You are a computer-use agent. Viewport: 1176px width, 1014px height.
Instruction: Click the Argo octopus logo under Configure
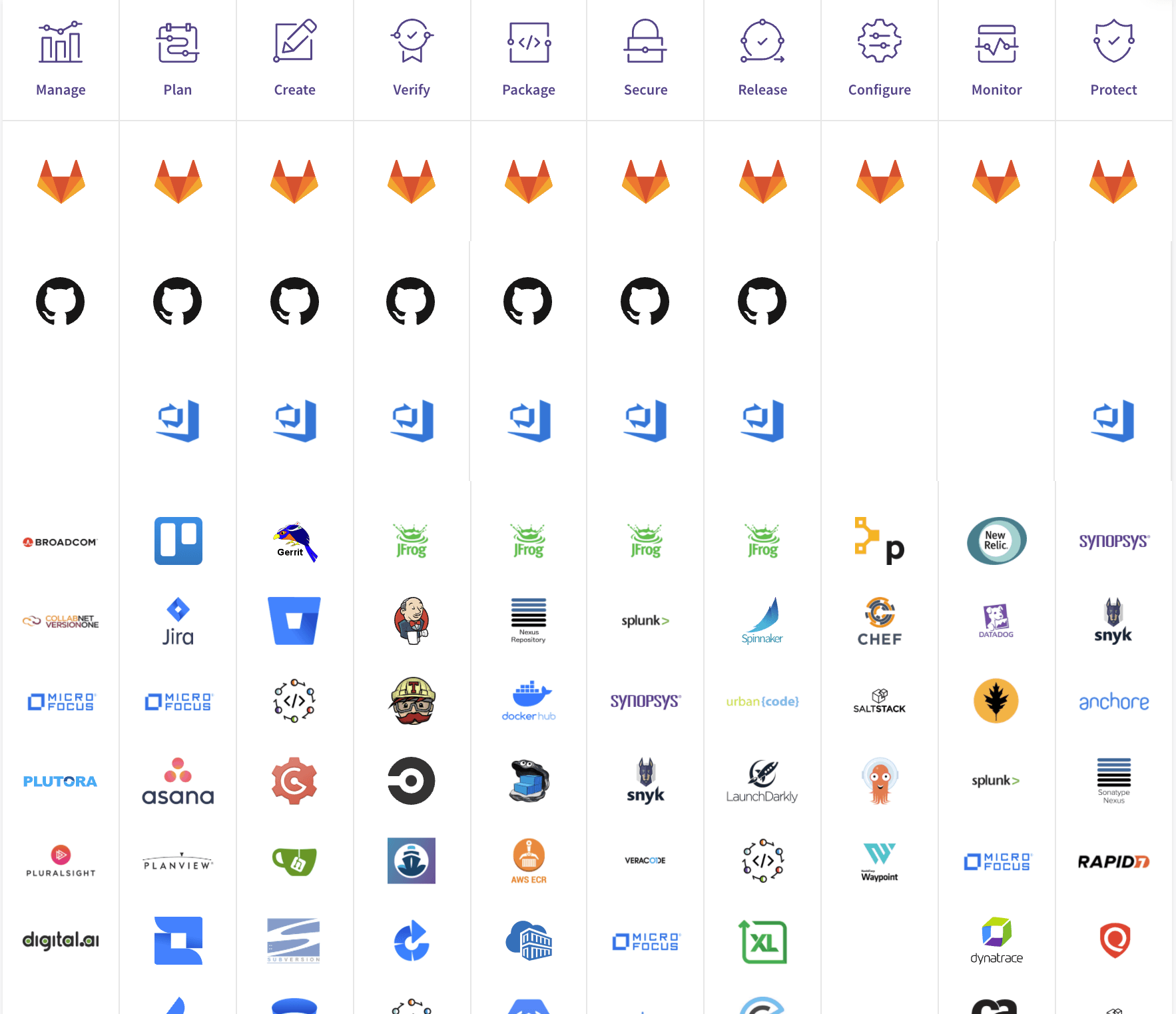pyautogui.click(x=880, y=781)
